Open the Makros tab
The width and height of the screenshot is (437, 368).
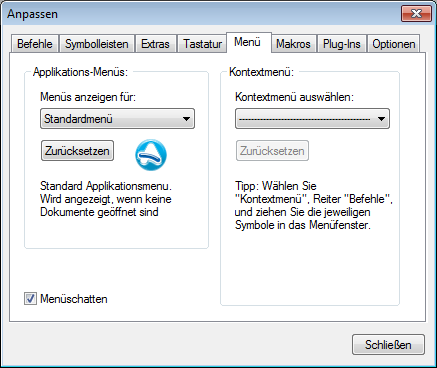tap(293, 44)
